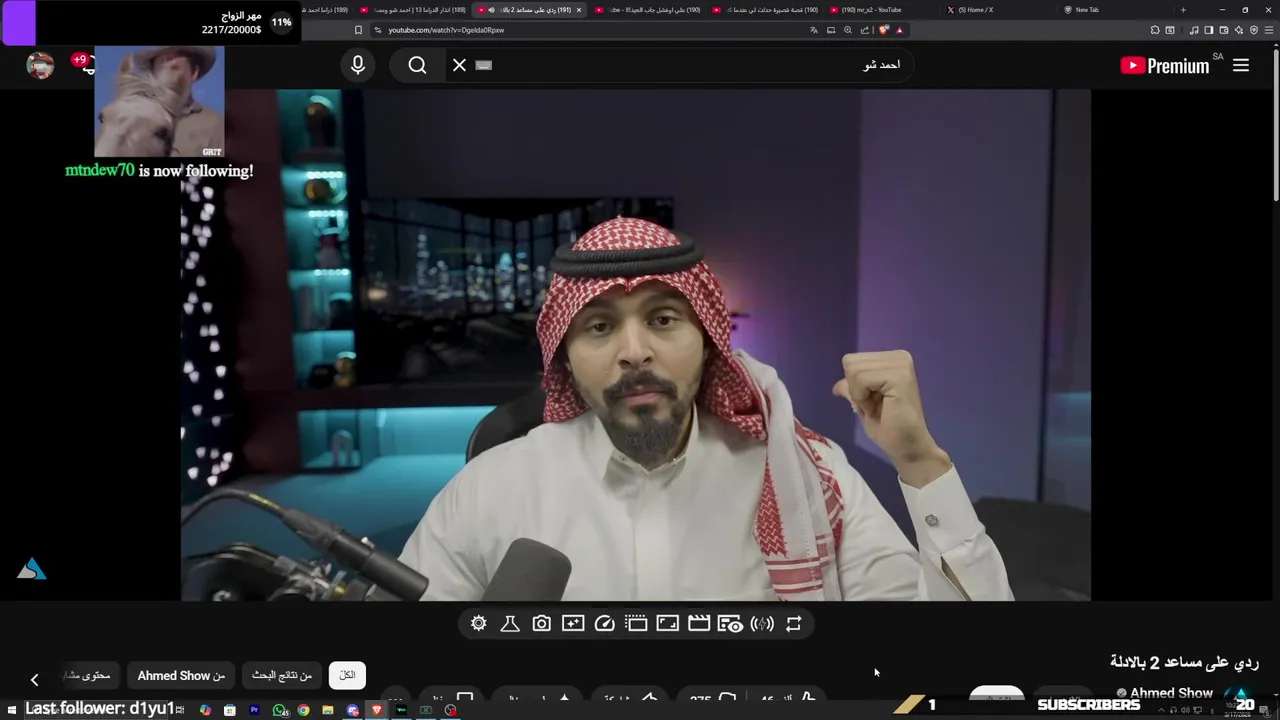
Task: Take a screenshot with the camera icon
Action: click(541, 624)
